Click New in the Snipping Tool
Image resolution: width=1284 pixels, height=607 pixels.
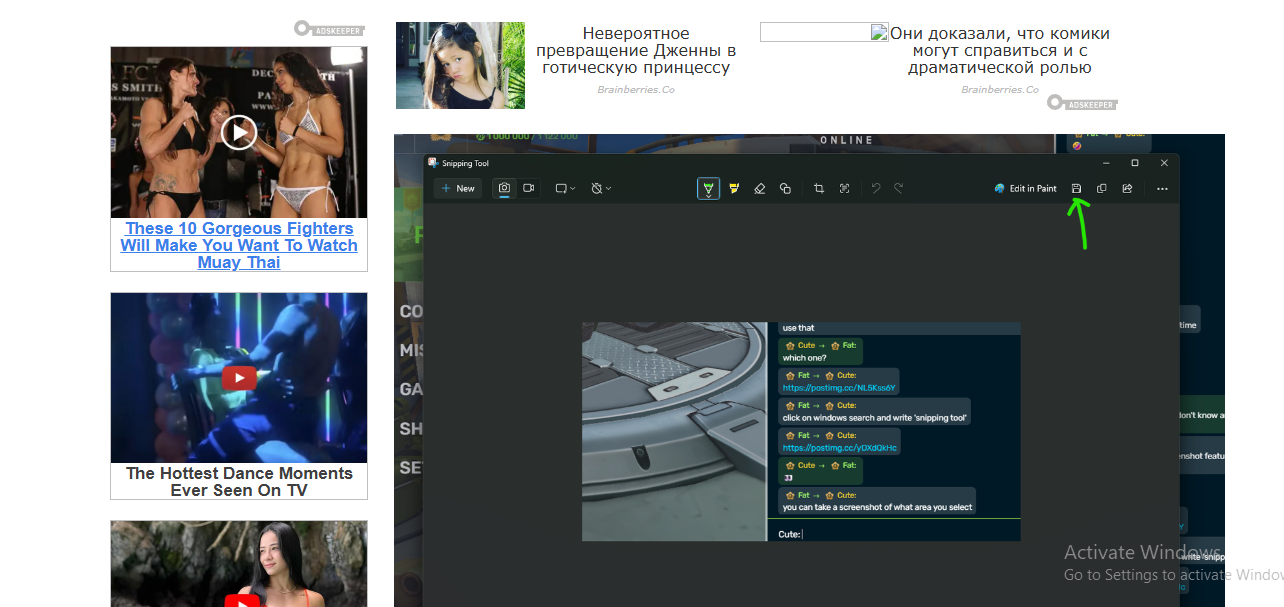coord(458,188)
